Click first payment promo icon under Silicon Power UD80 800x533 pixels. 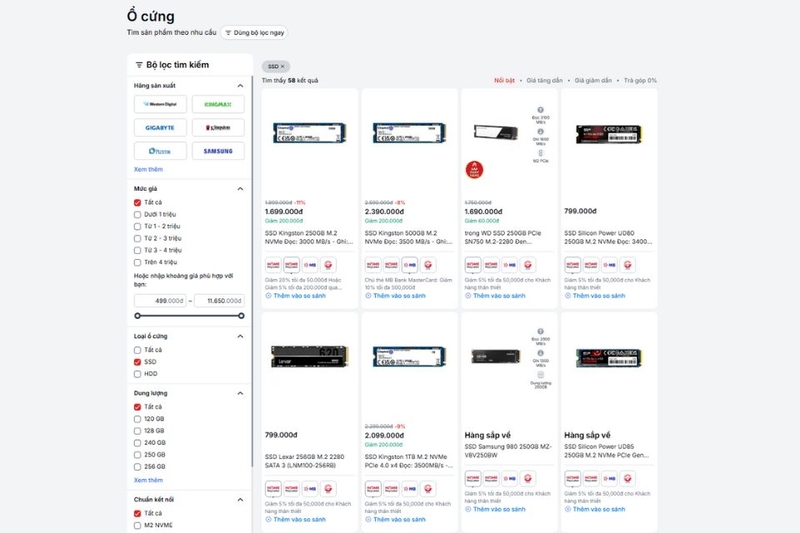572,265
